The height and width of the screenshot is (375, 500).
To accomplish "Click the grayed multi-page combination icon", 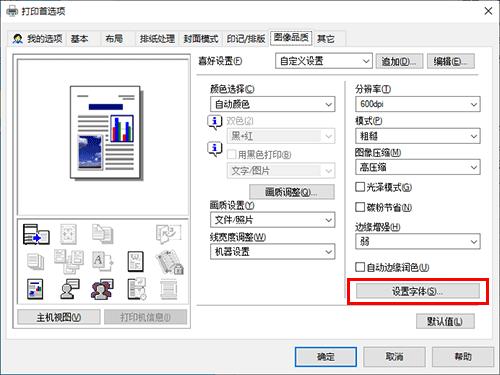I will (x=69, y=261).
